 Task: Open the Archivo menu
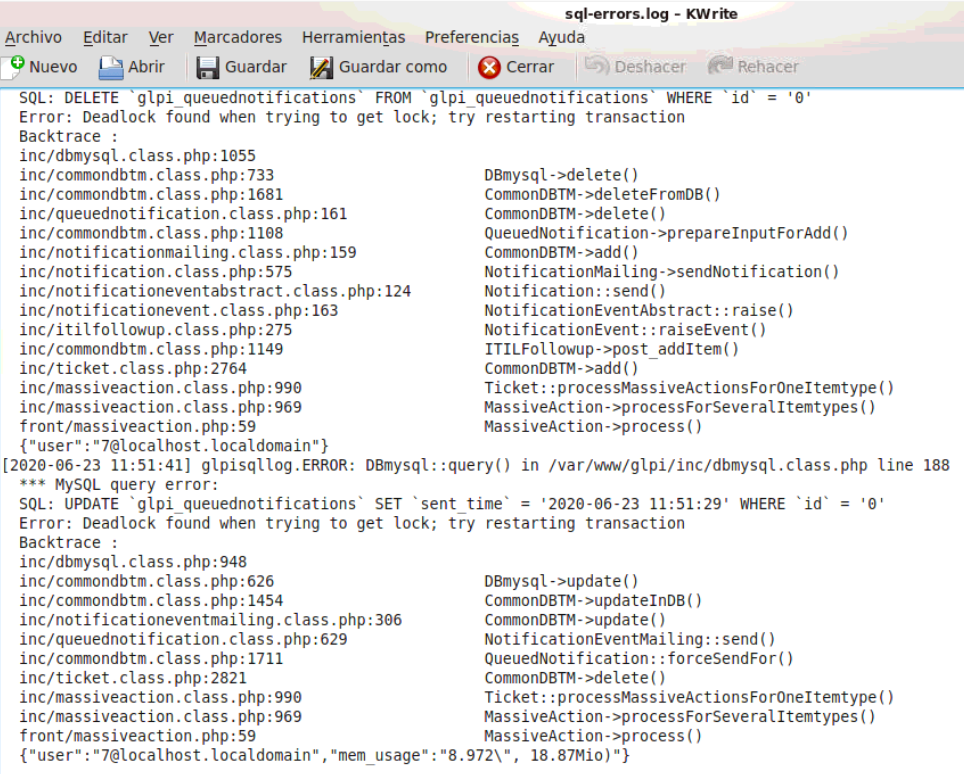click(x=34, y=37)
